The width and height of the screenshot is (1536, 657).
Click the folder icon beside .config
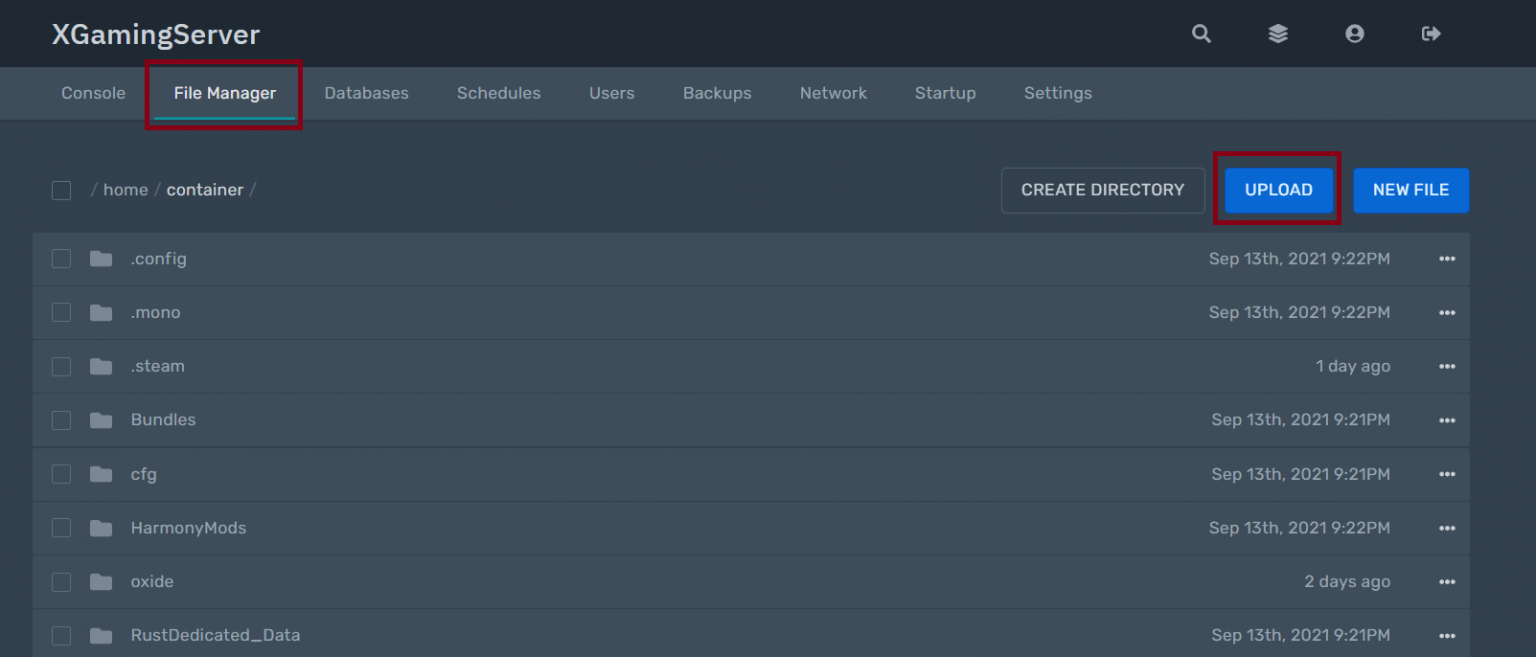tap(100, 258)
